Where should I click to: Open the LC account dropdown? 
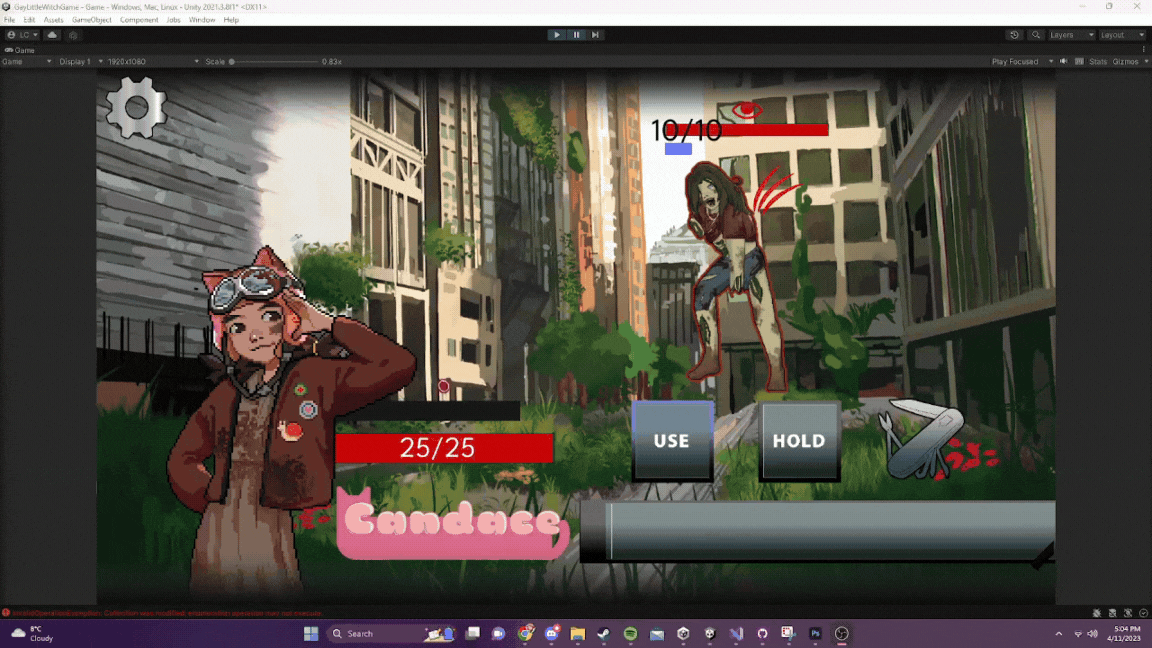[x=22, y=35]
